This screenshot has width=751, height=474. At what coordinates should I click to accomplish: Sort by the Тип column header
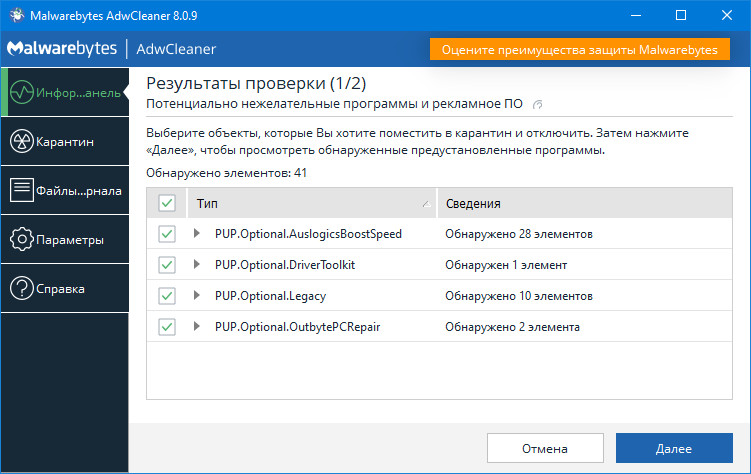point(311,203)
